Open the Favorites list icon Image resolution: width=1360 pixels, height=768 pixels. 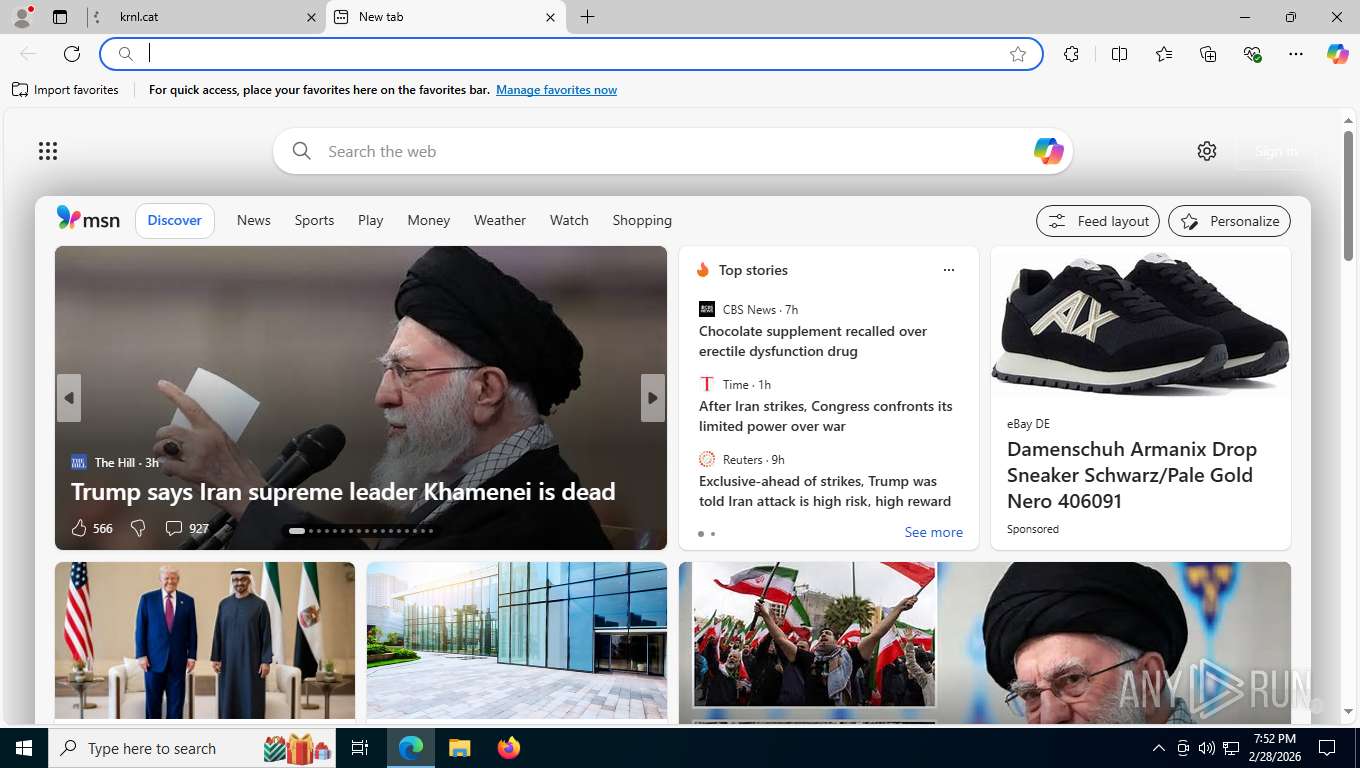click(x=1164, y=54)
